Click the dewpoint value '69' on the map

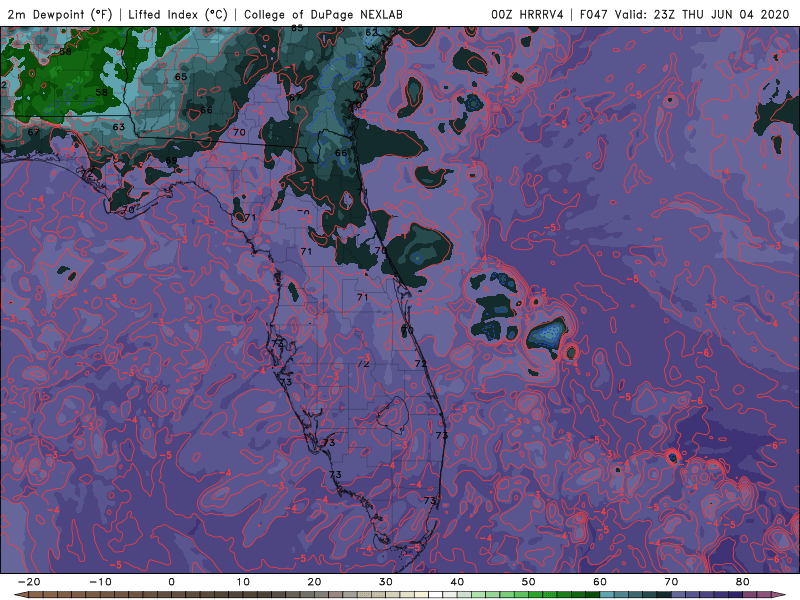[171, 160]
